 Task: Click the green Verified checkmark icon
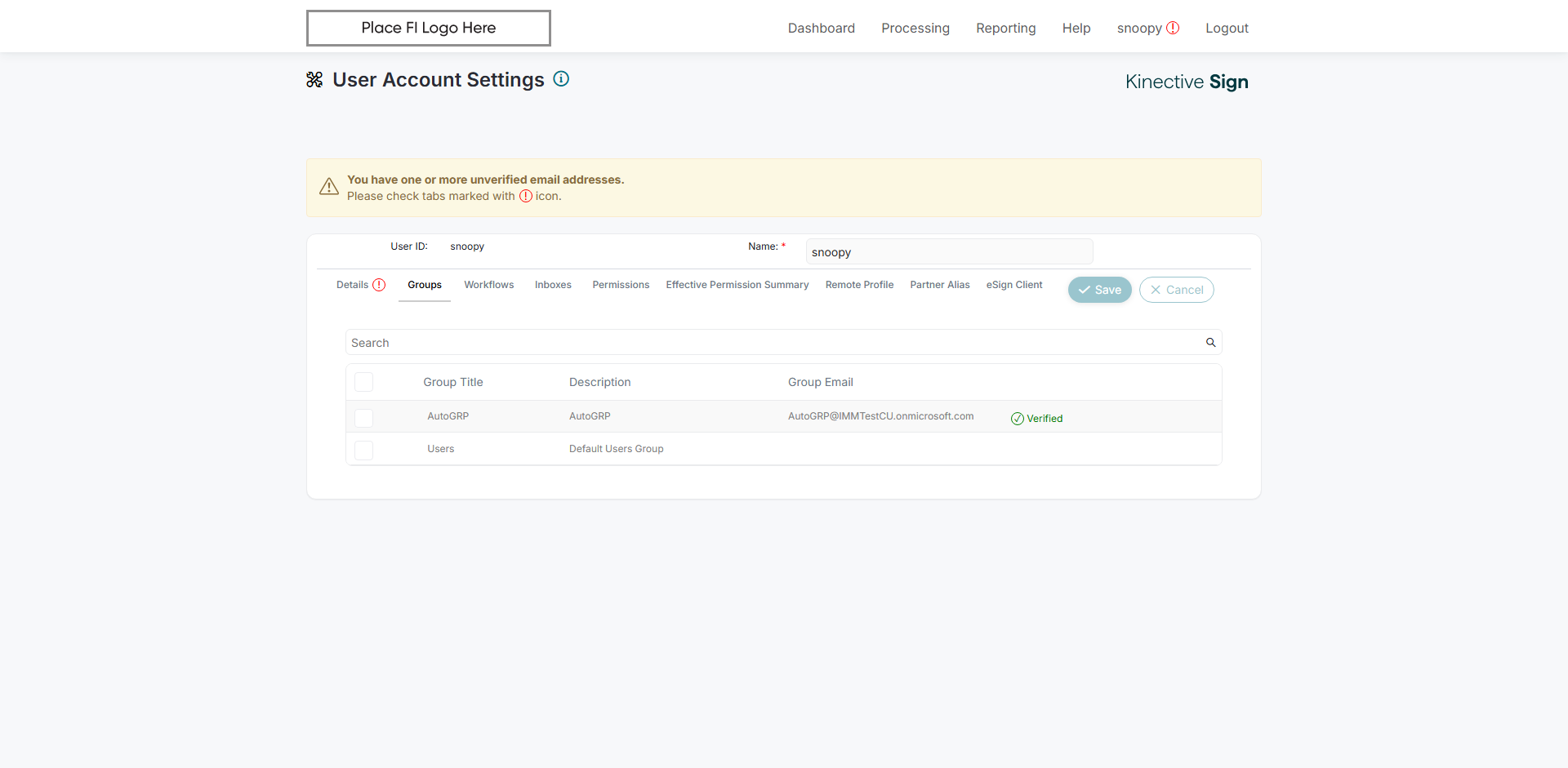pyautogui.click(x=1018, y=419)
